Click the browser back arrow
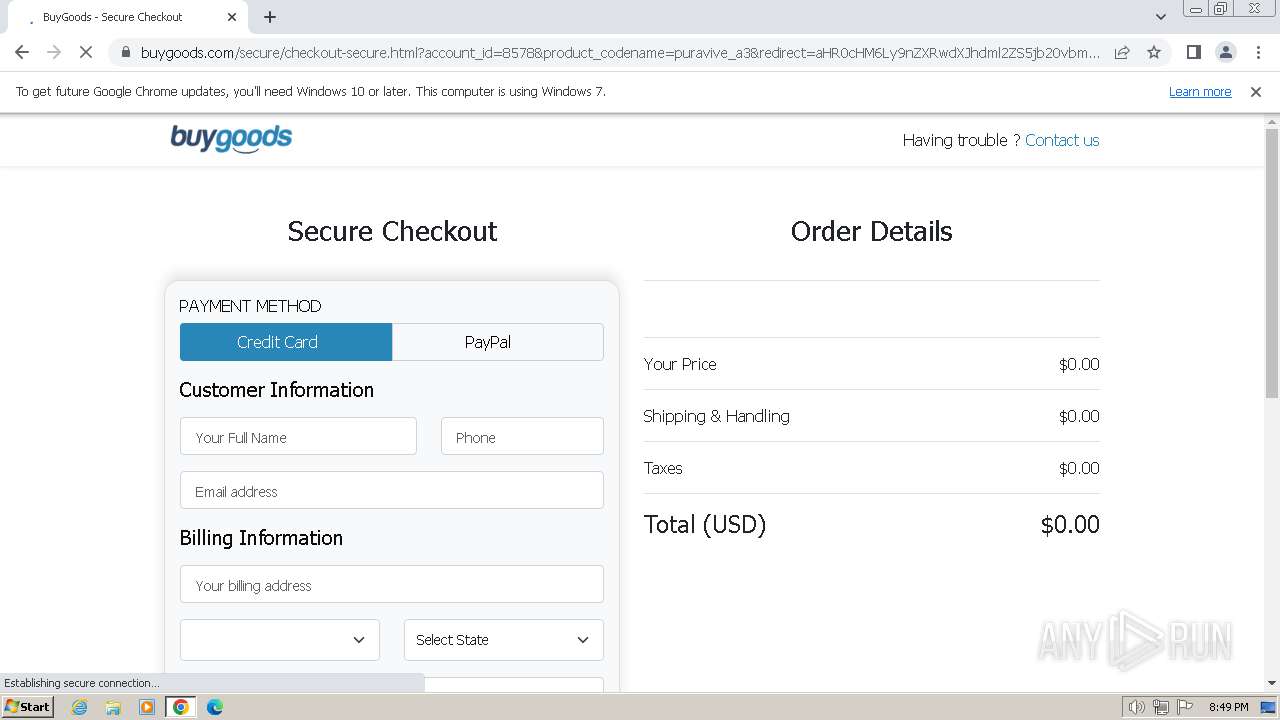This screenshot has width=1280, height=720. click(x=22, y=52)
